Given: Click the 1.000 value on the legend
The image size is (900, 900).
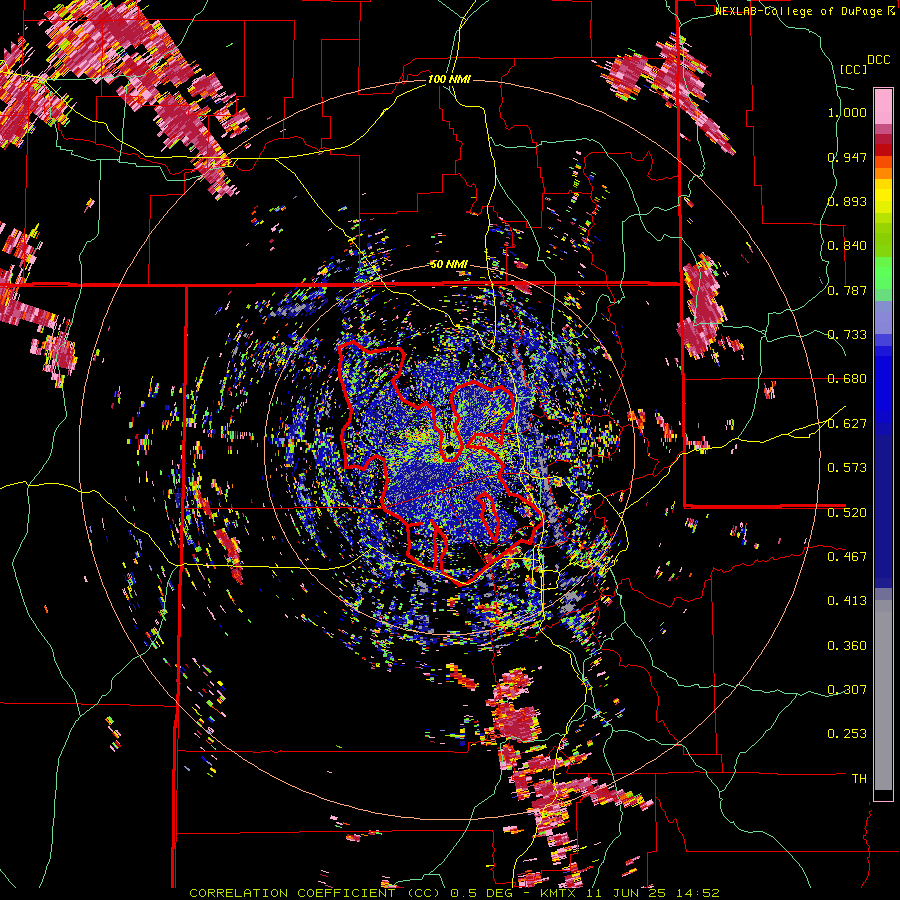Looking at the screenshot, I should [x=847, y=112].
